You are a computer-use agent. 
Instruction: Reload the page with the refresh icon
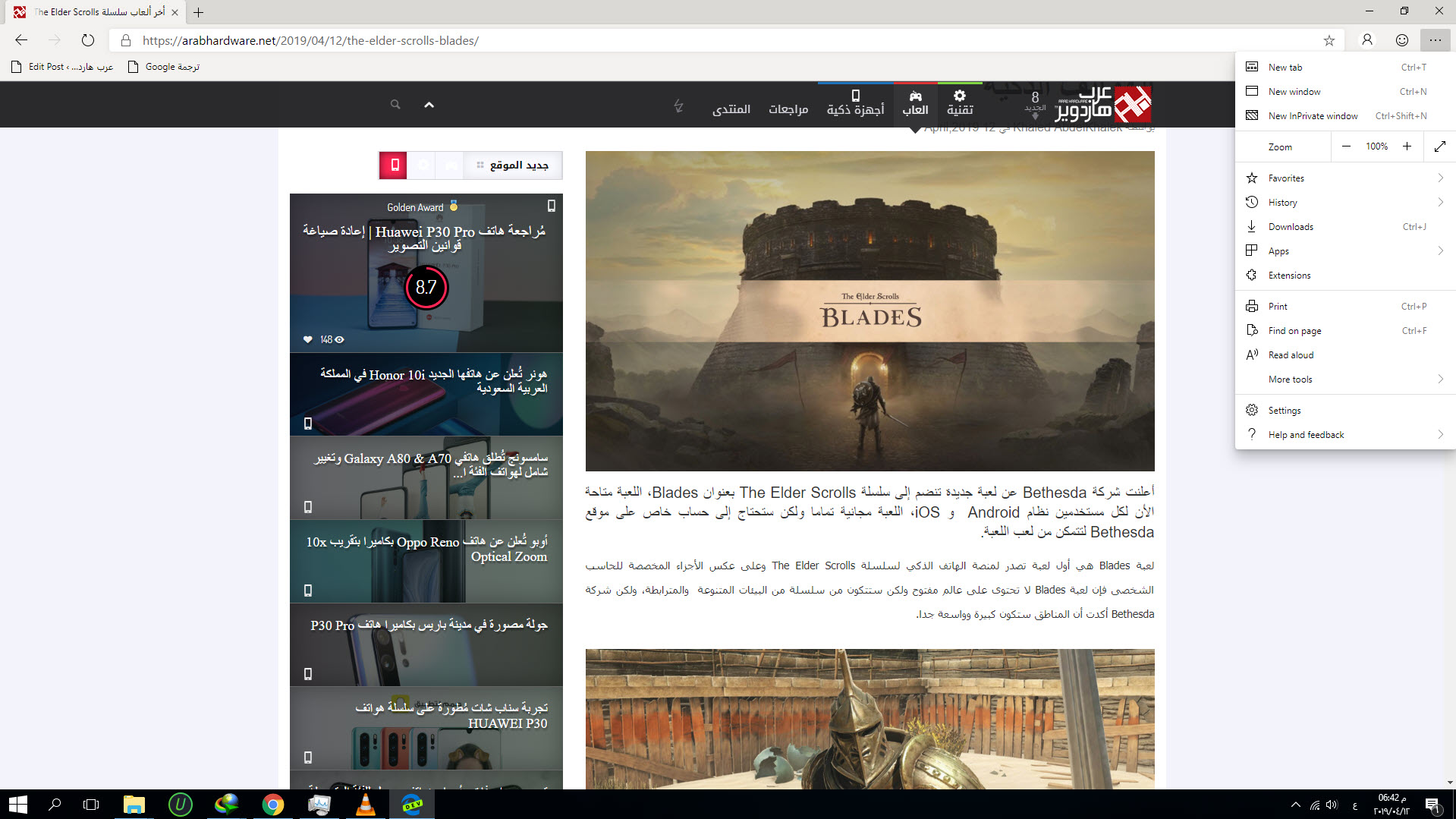[x=88, y=40]
